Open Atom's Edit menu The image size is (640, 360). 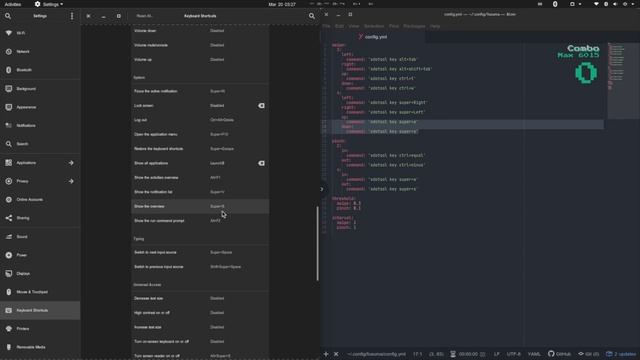(339, 26)
